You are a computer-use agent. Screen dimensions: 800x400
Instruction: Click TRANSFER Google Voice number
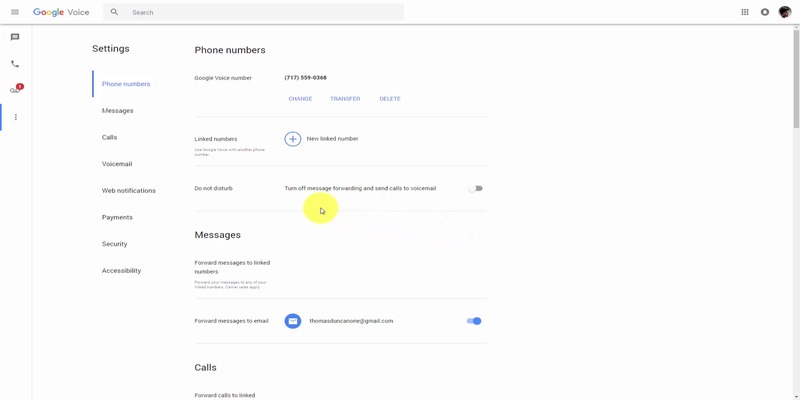(345, 99)
